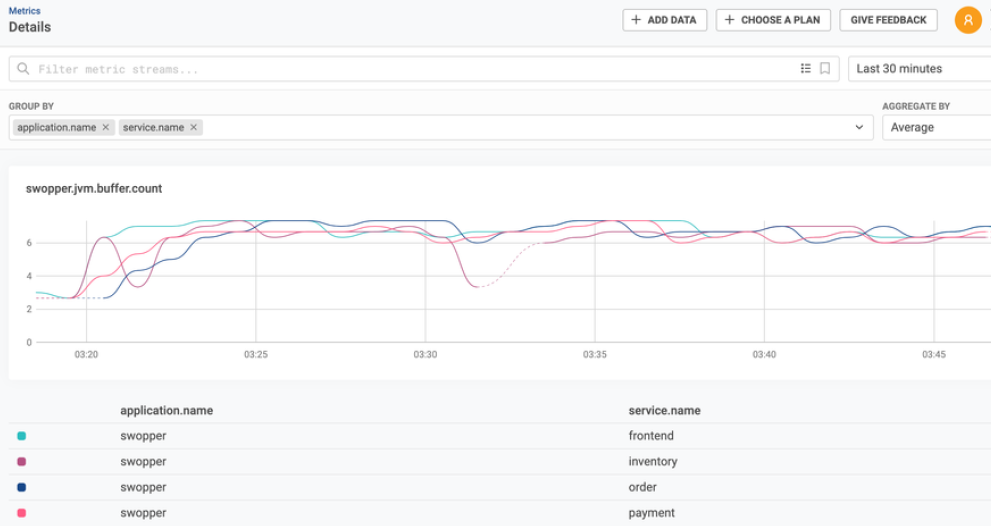Image resolution: width=991 pixels, height=531 pixels.
Task: Expand the Group By dropdown chevron
Action: (x=859, y=128)
